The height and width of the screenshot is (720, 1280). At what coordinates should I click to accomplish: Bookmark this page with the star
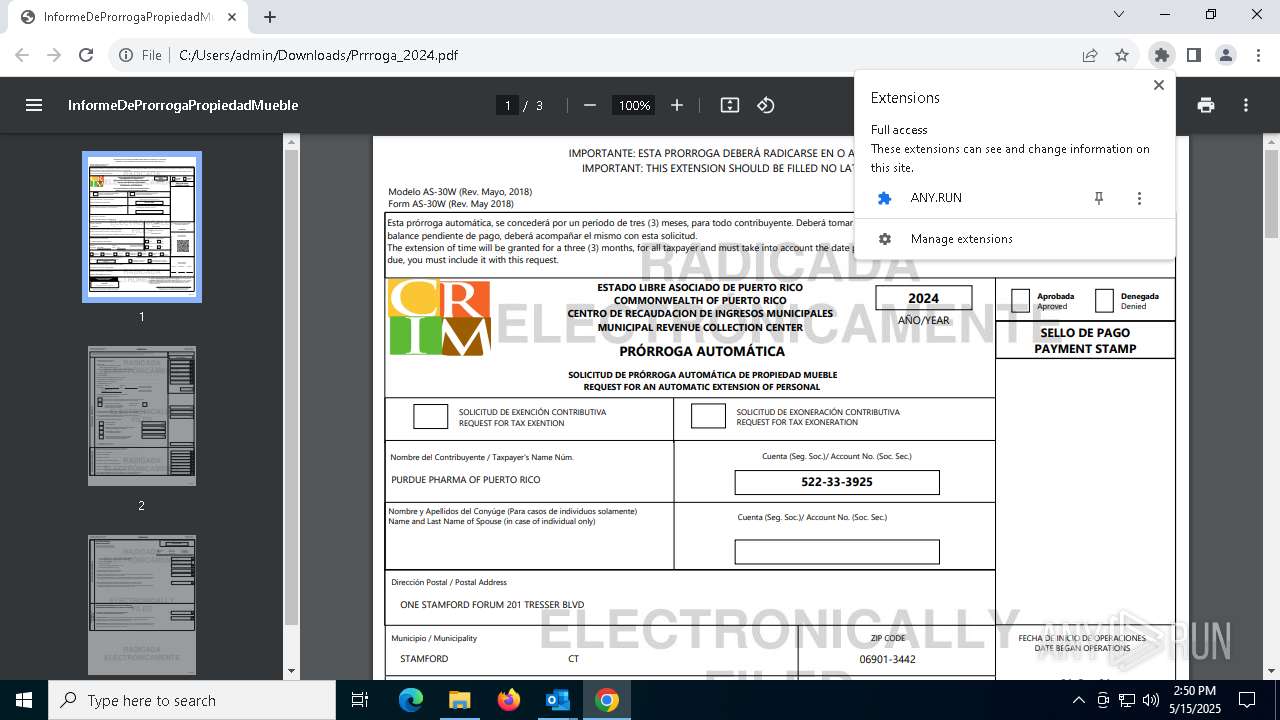[x=1122, y=55]
